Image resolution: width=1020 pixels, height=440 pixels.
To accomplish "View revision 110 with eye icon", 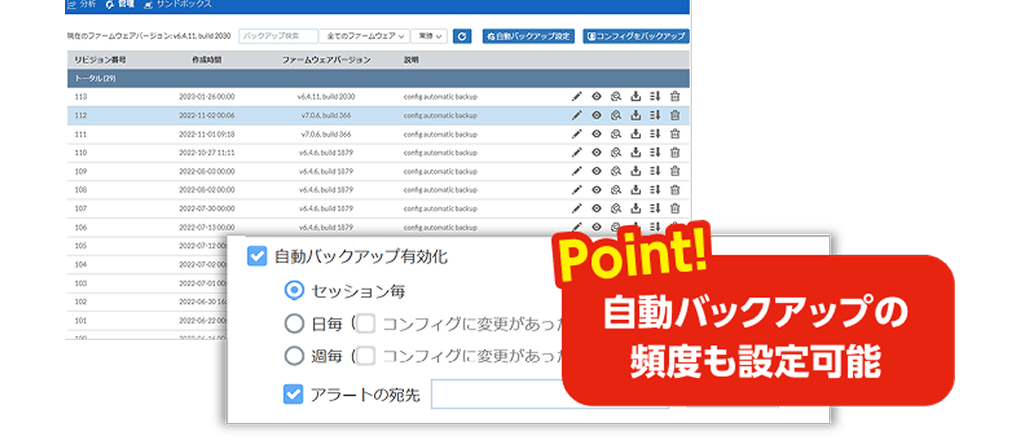I will tap(596, 152).
